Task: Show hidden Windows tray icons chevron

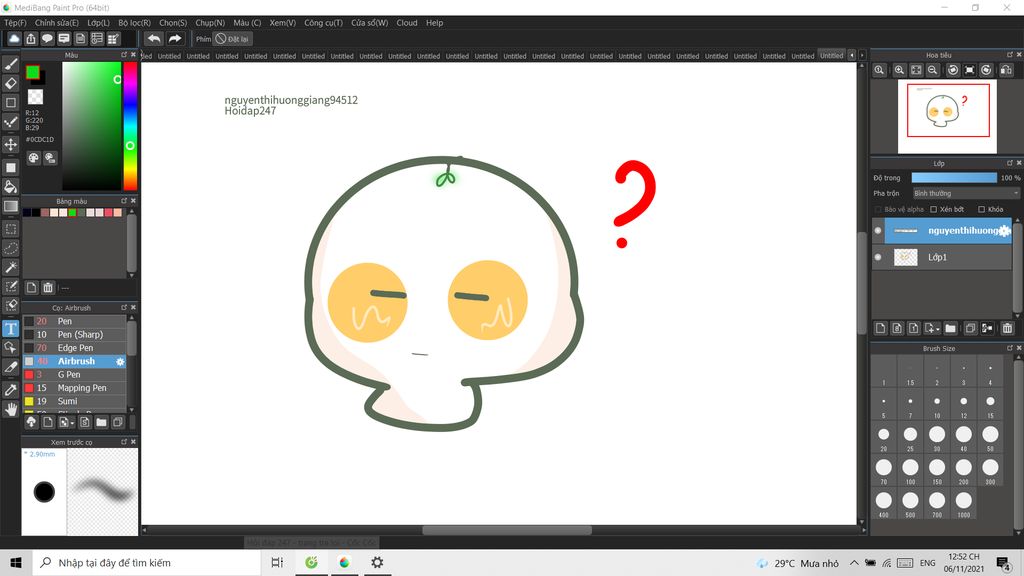Action: point(854,562)
